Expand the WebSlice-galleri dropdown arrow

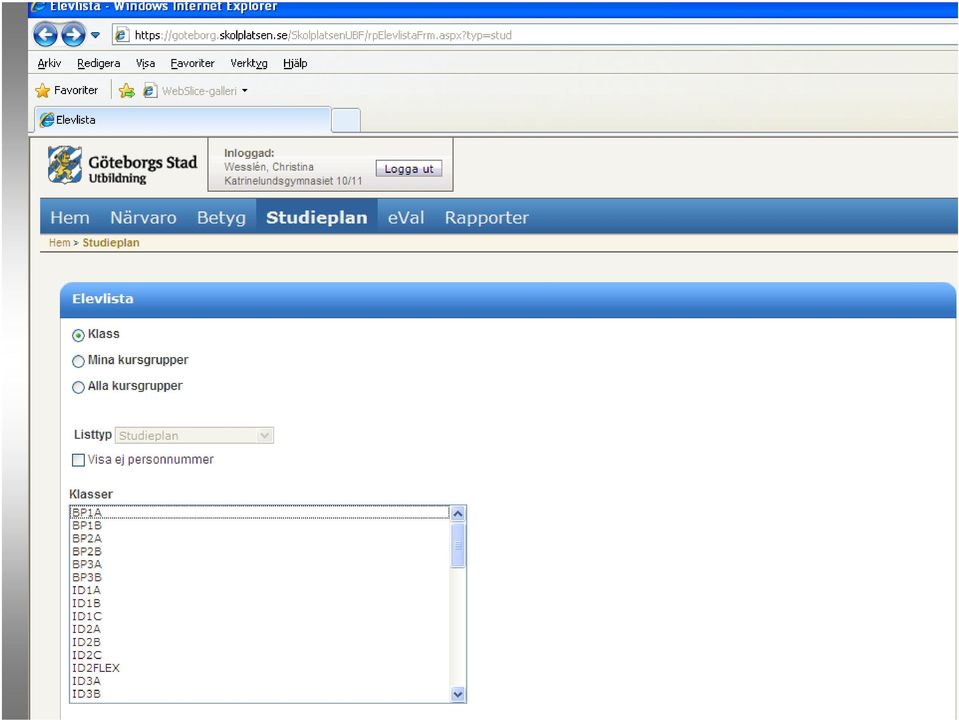coord(245,91)
